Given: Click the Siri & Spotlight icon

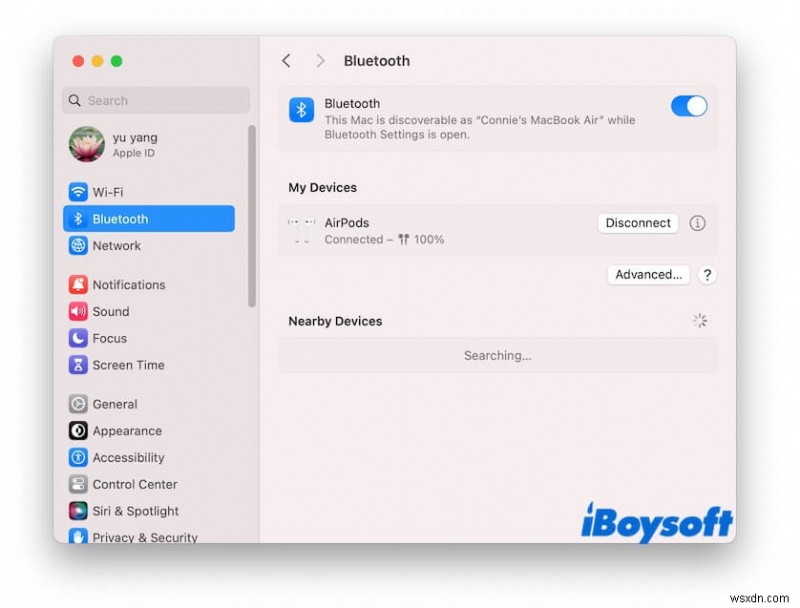Looking at the screenshot, I should [x=78, y=511].
